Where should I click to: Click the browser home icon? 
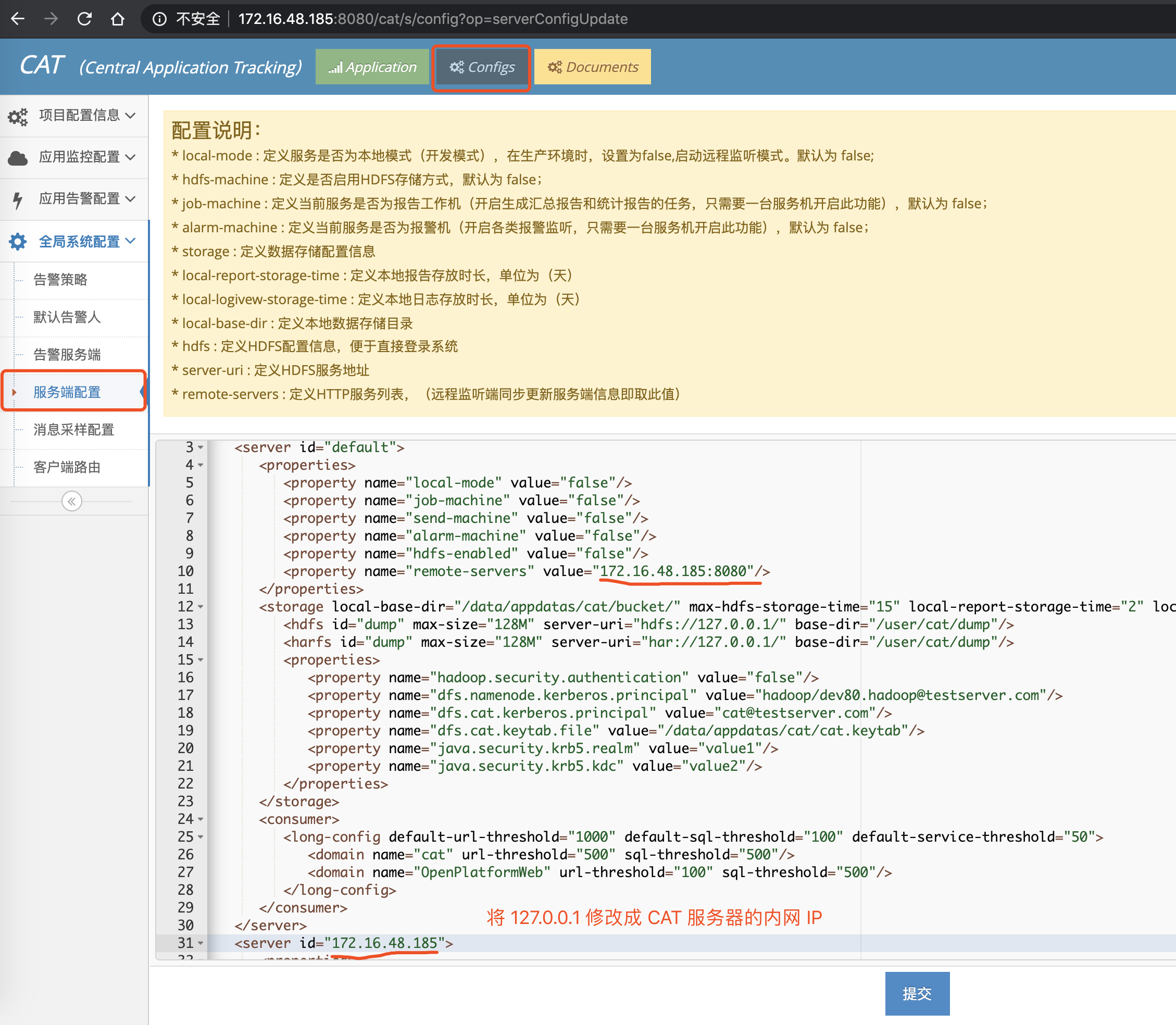coord(118,19)
